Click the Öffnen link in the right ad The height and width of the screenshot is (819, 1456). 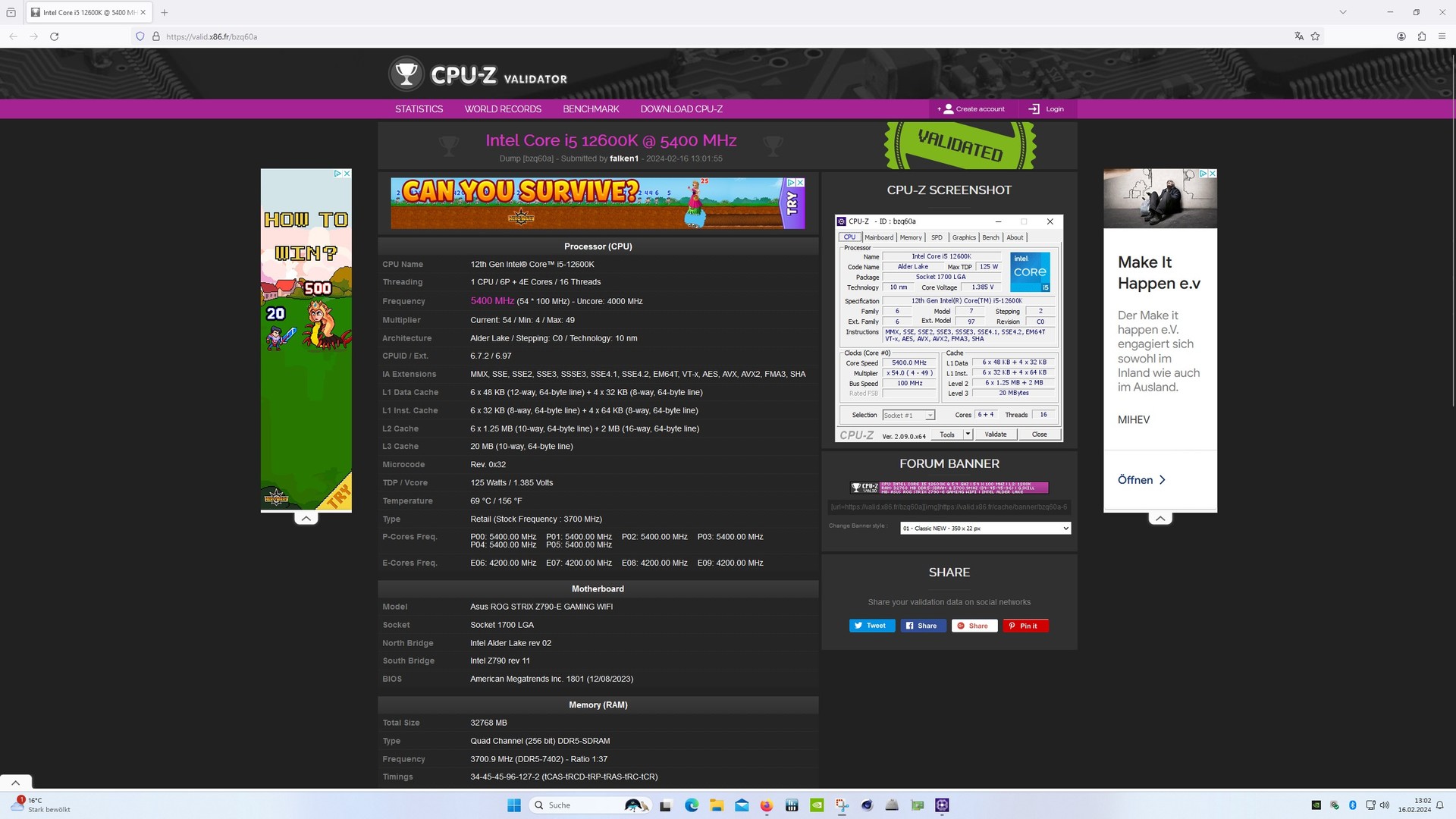(1141, 480)
